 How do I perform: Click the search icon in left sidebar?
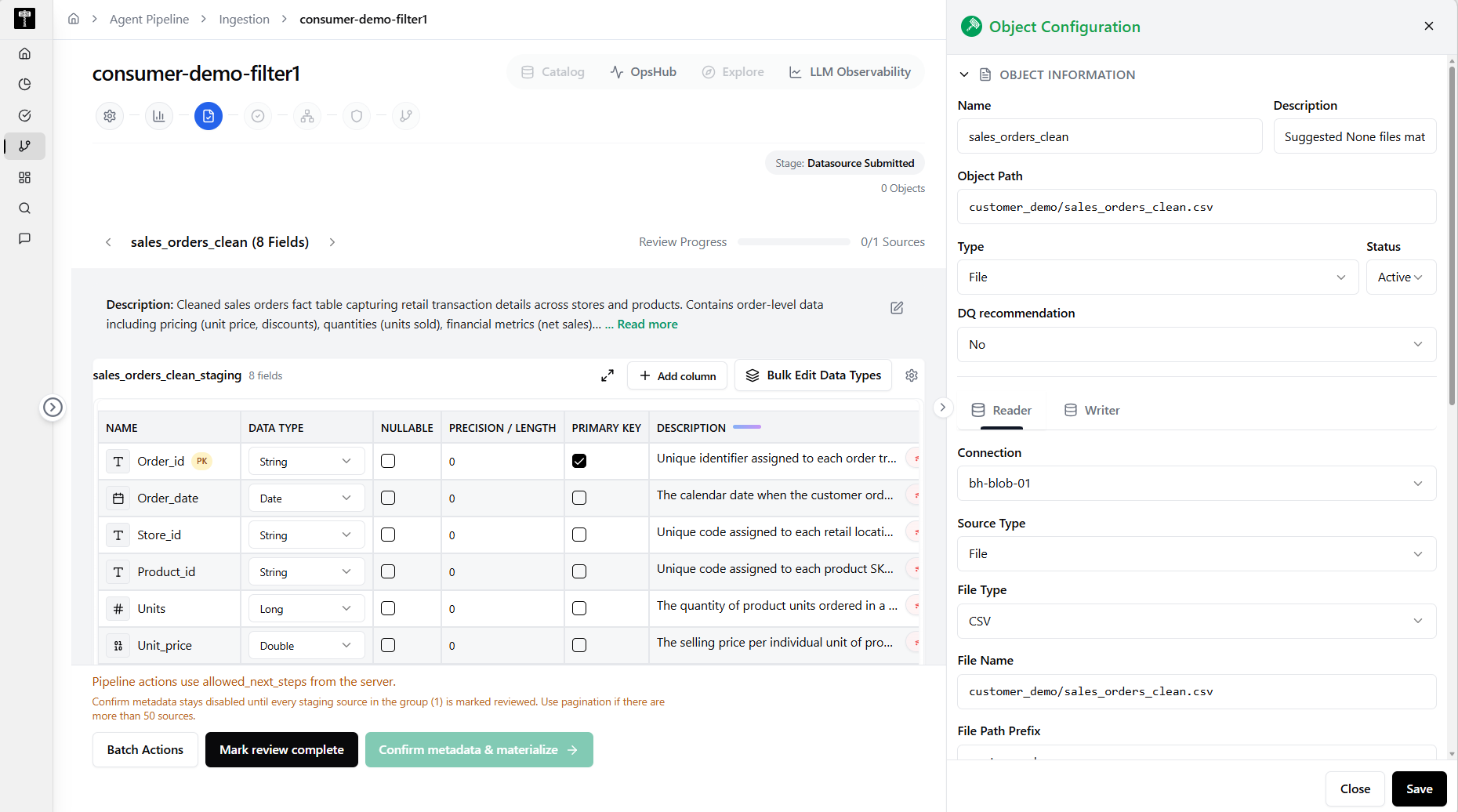click(24, 208)
